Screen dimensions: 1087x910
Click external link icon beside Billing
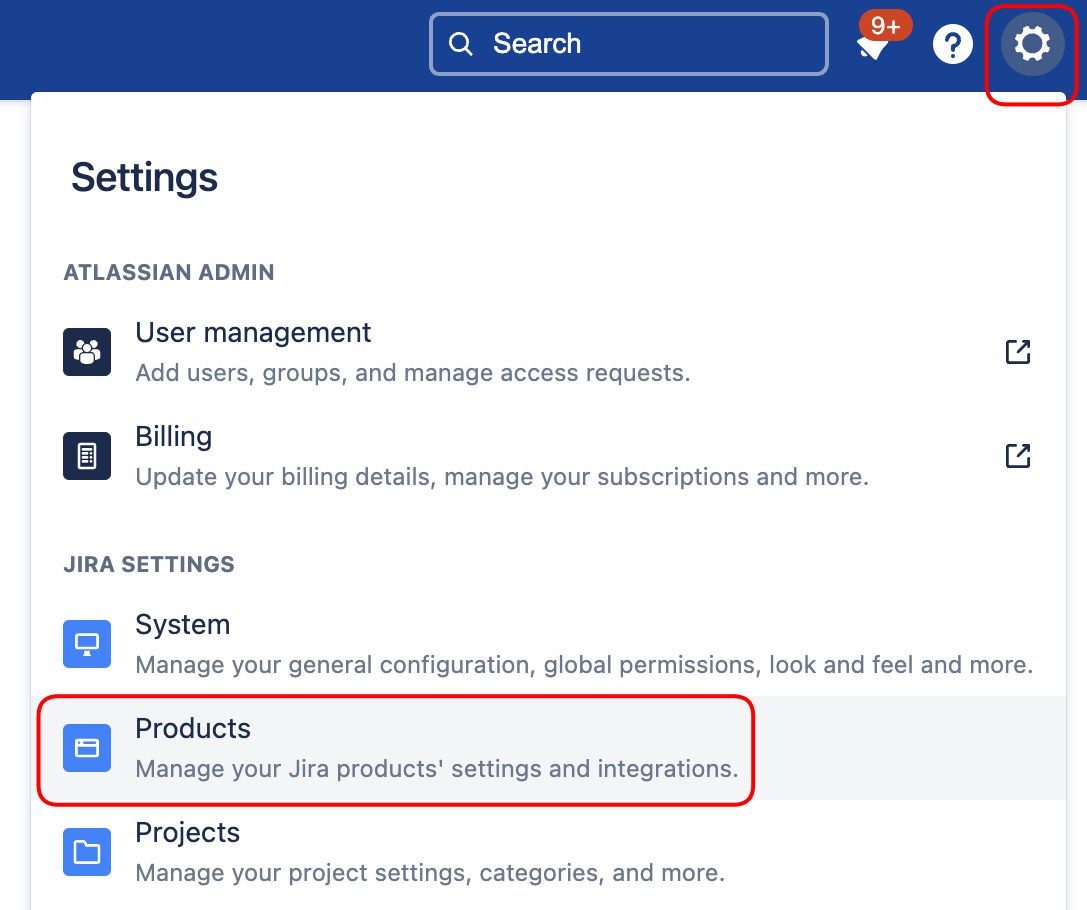pos(1018,456)
